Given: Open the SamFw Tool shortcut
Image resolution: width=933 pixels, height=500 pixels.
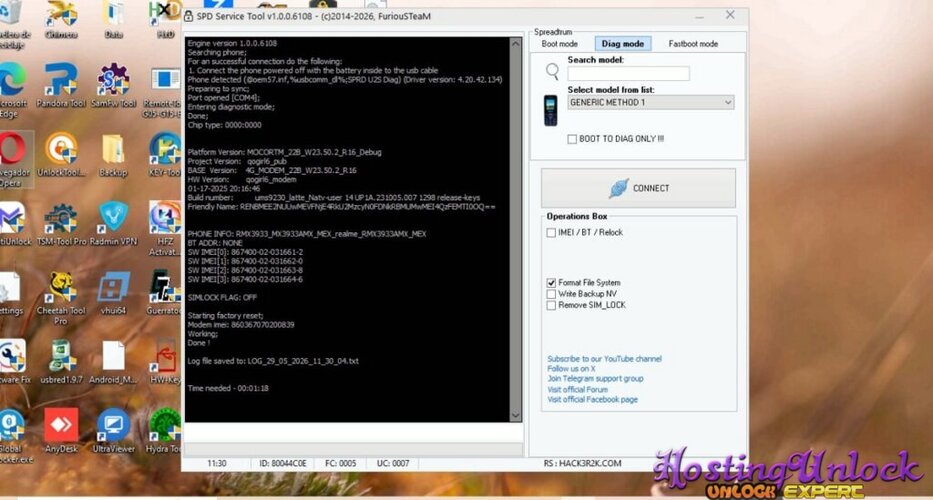Looking at the screenshot, I should [113, 85].
